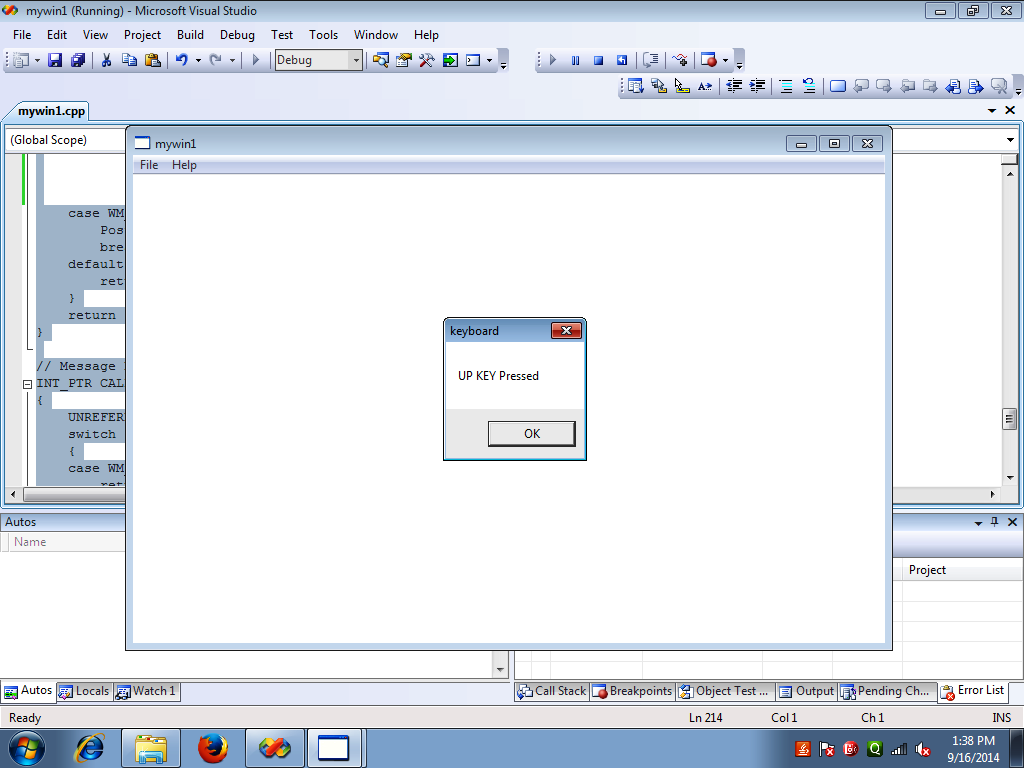Image resolution: width=1024 pixels, height=773 pixels.
Task: Cut the selected code
Action: (106, 60)
